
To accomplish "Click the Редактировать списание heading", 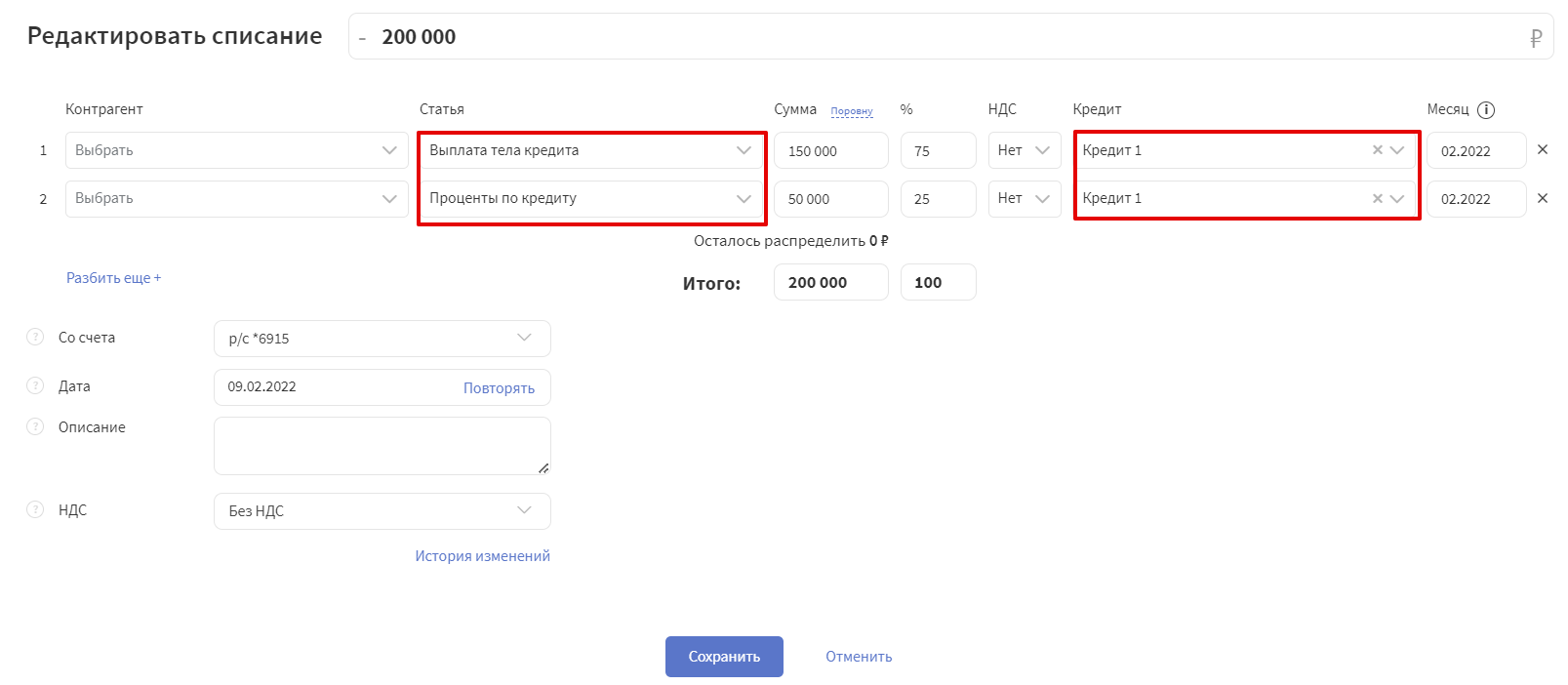I will 175,36.
